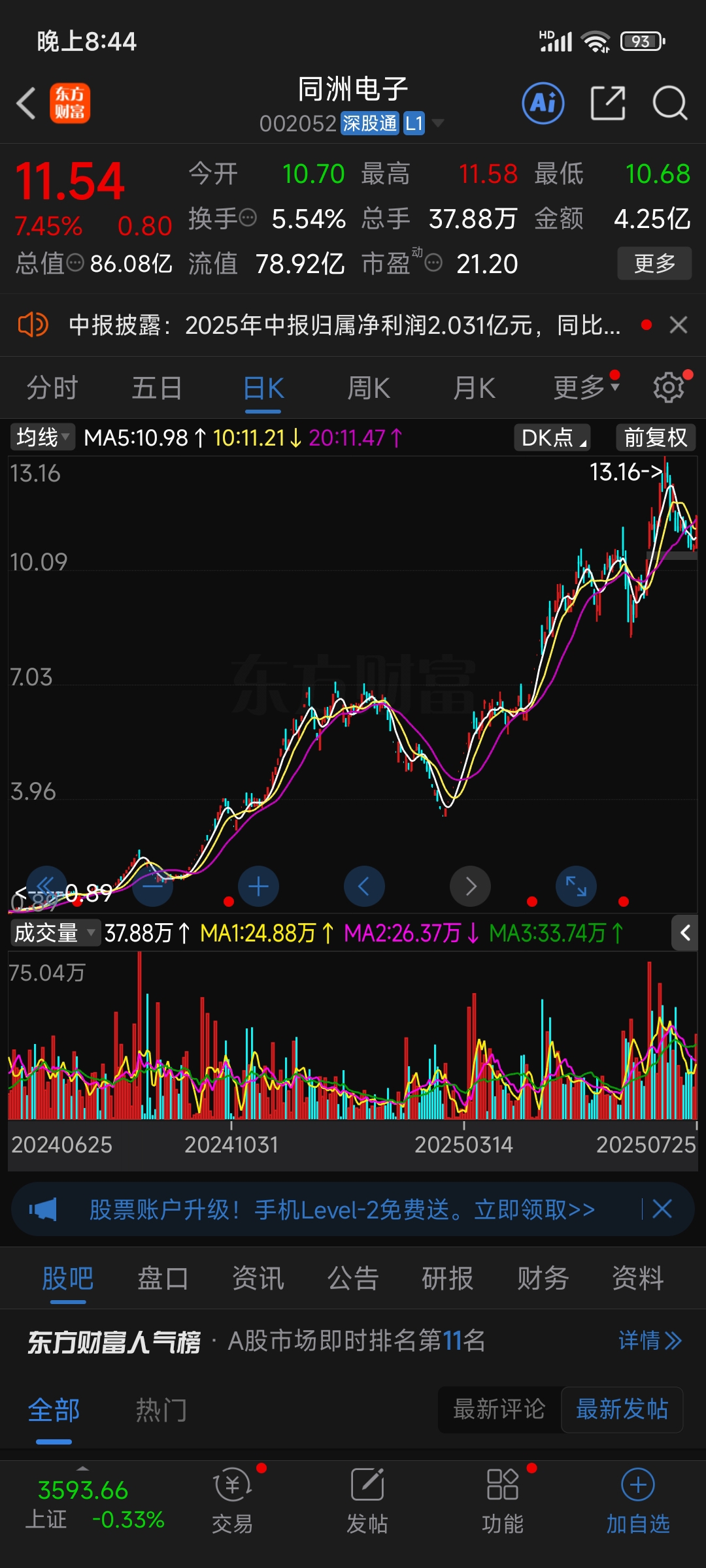Jump to earliest data double-left arrow
The width and height of the screenshot is (706, 1568).
pyautogui.click(x=46, y=885)
